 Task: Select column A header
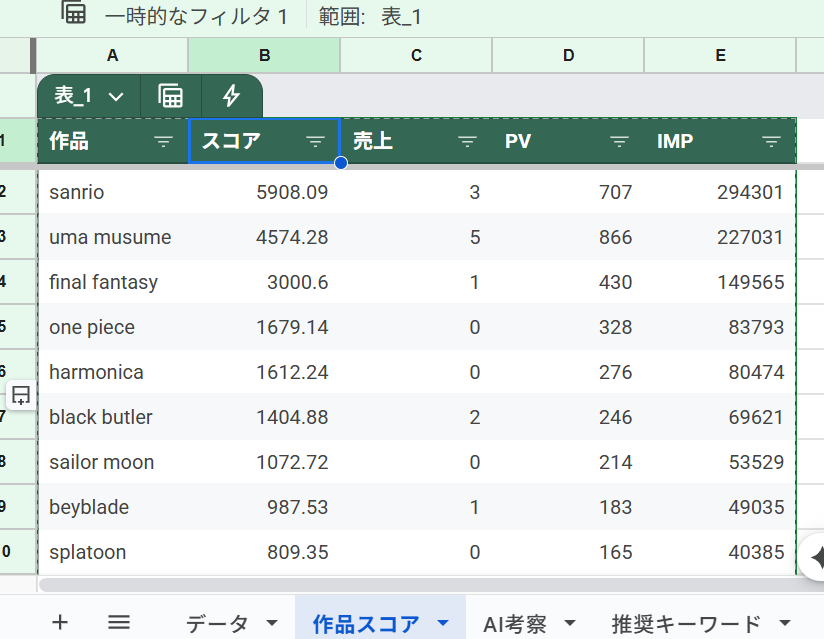click(112, 55)
